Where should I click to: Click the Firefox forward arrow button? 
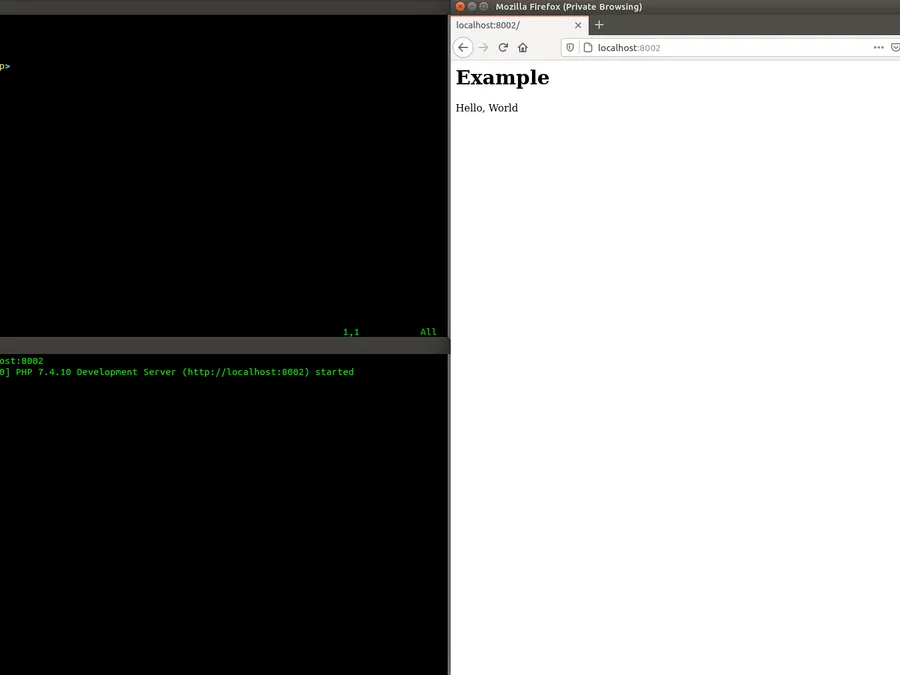[483, 48]
